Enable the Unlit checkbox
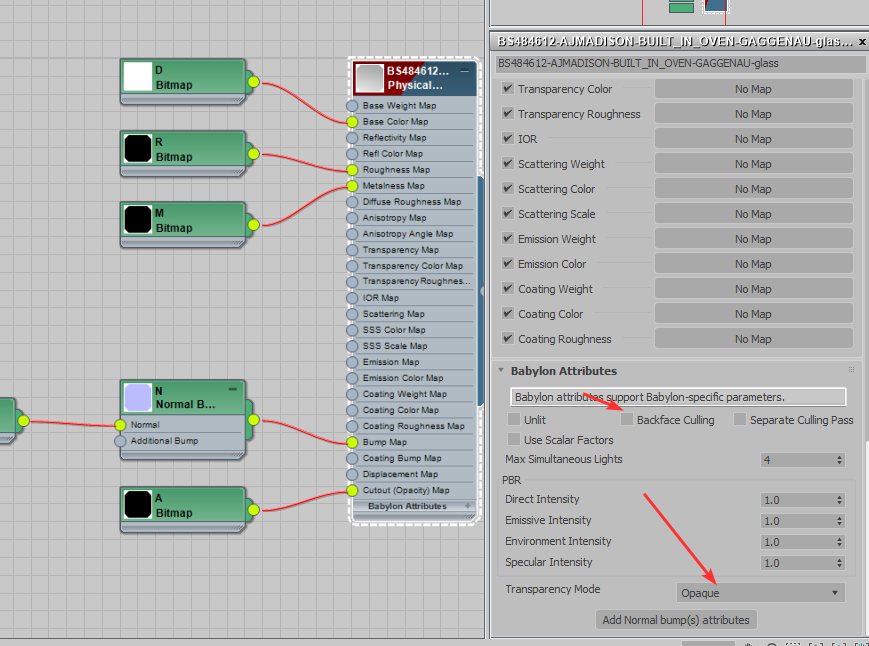Image resolution: width=869 pixels, height=646 pixels. (514, 419)
